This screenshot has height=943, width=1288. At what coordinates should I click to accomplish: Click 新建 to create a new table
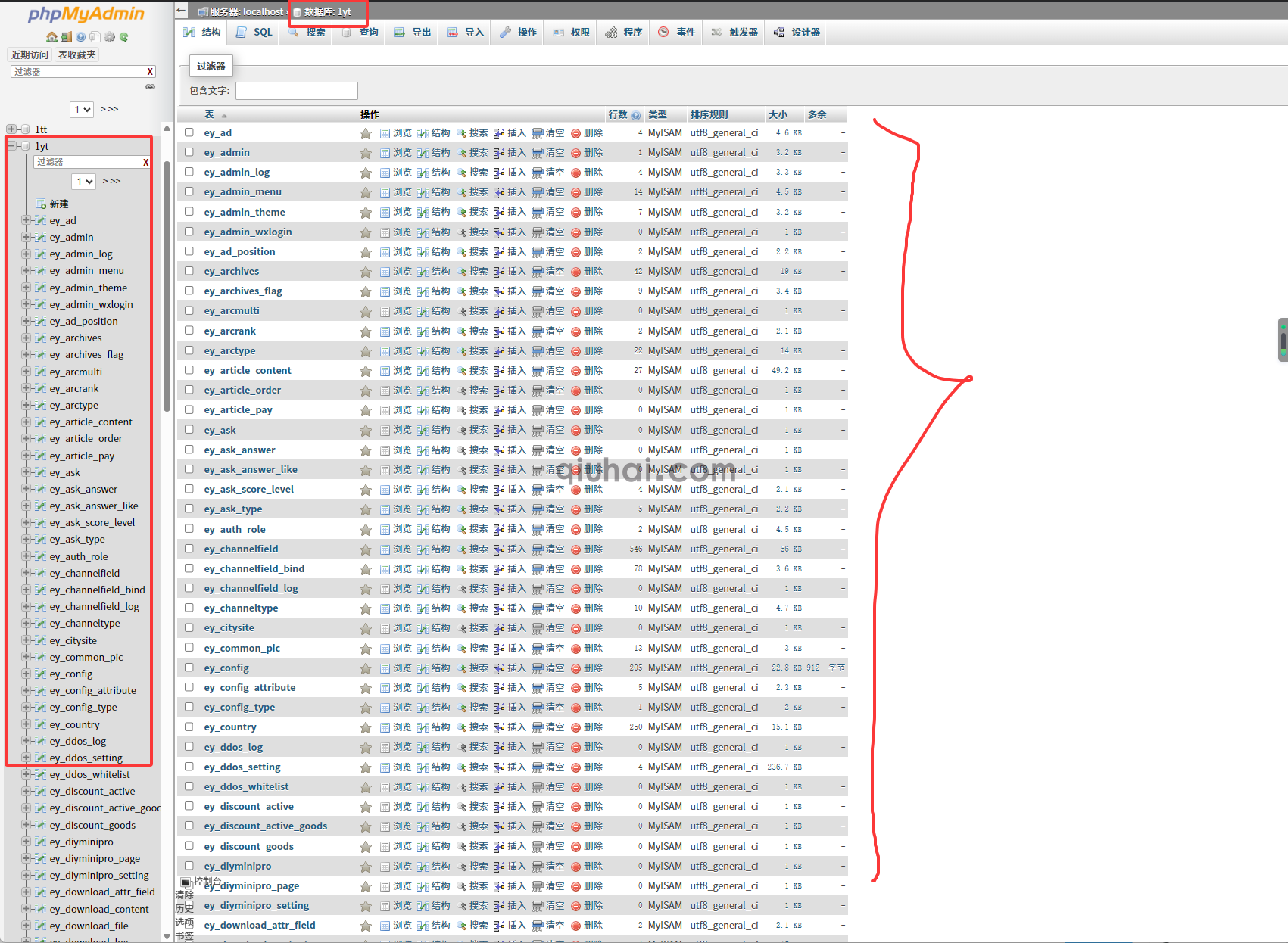59,204
